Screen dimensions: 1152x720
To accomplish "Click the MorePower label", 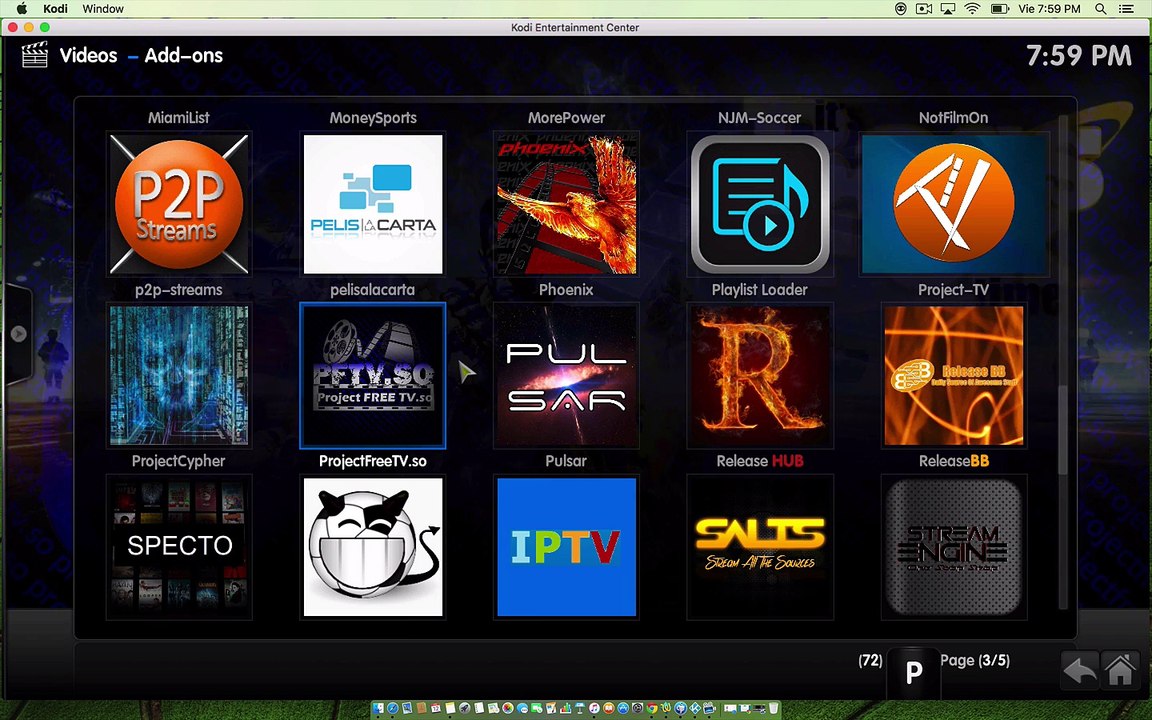I will tap(566, 118).
